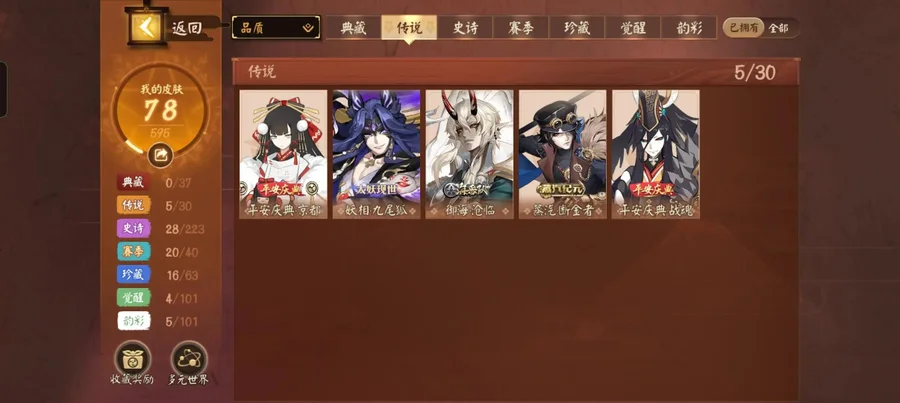Click the circular 我的皮肤 progress ring
The image size is (900, 403).
(160, 109)
